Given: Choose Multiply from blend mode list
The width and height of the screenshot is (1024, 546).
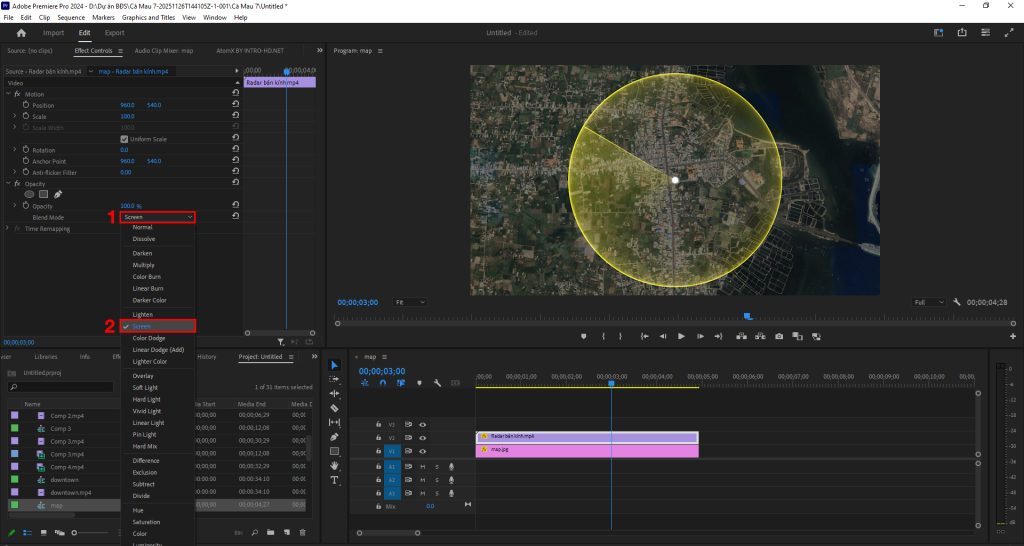Looking at the screenshot, I should 144,265.
